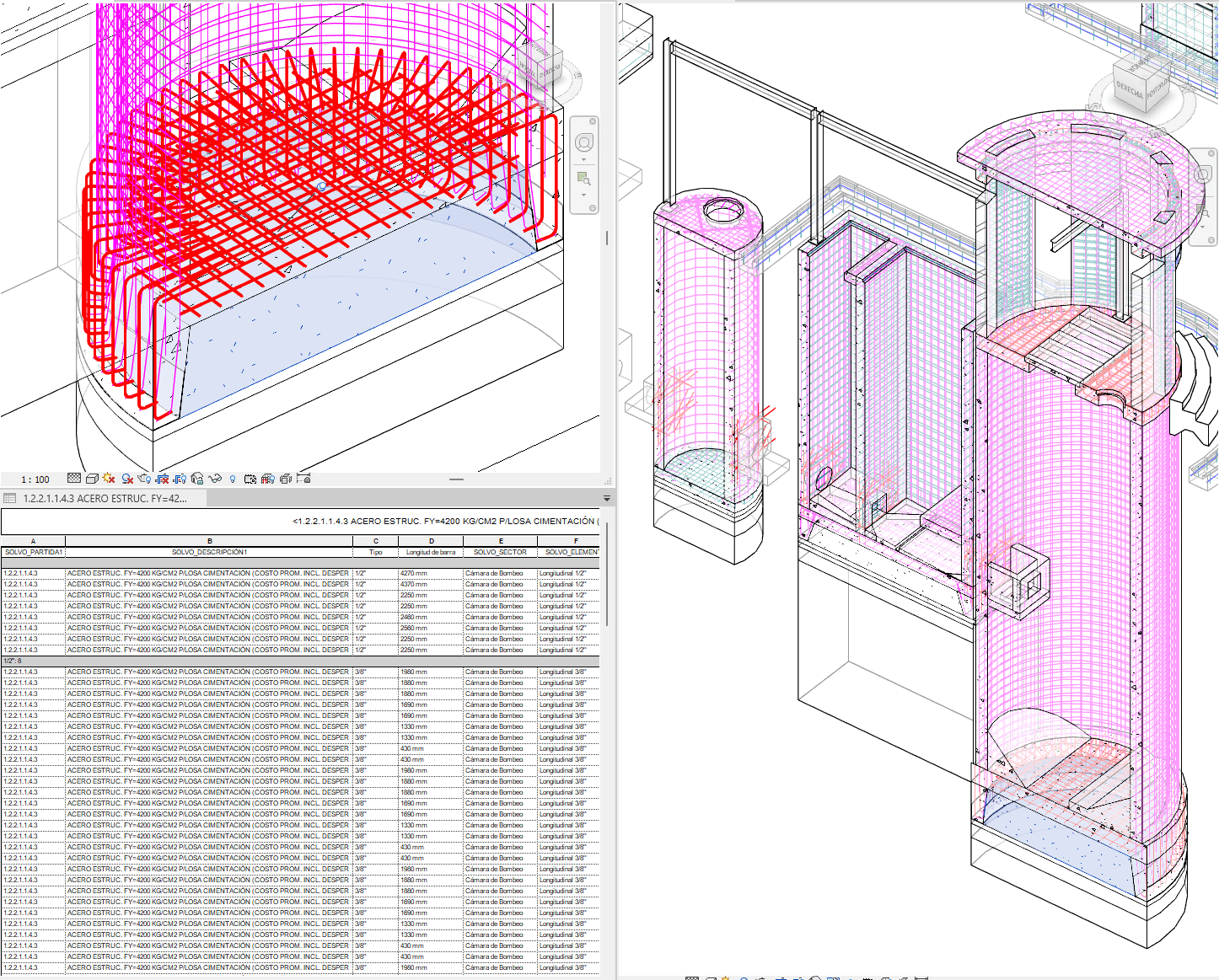The width and height of the screenshot is (1219, 980).
Task: Open the Unlocked 3D View house icon
Action: point(197,479)
